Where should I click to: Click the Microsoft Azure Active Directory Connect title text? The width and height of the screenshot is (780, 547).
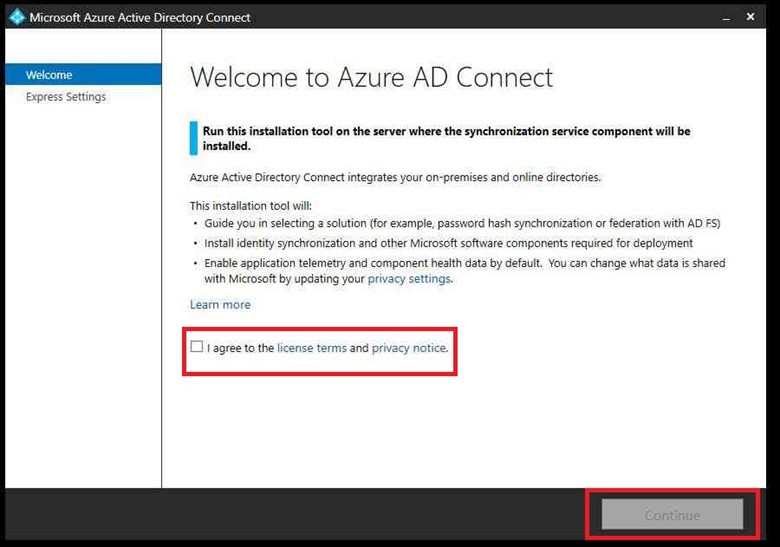point(140,17)
